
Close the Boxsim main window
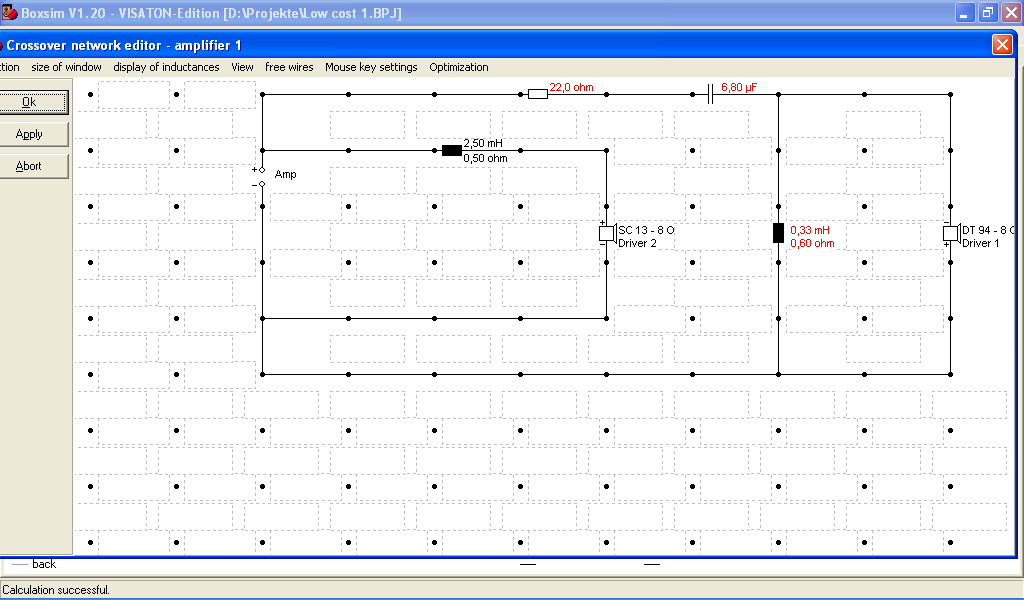click(1011, 12)
